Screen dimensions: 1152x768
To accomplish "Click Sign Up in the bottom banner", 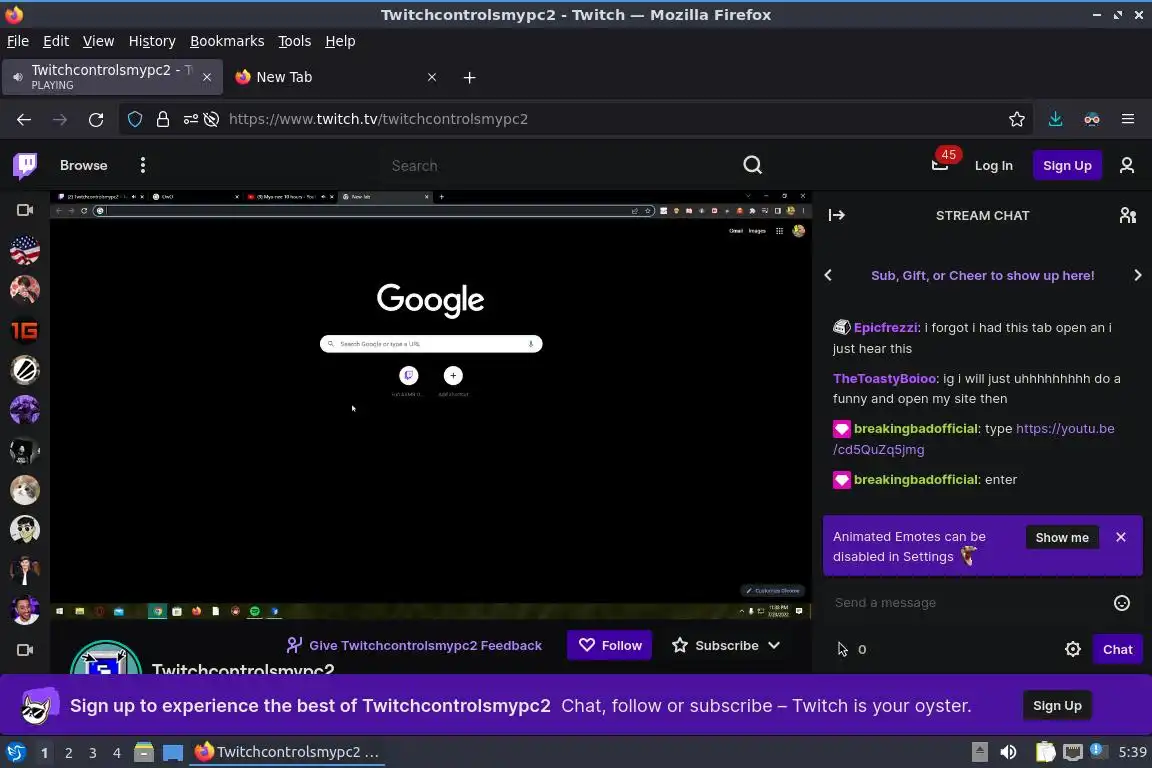I will [x=1056, y=706].
